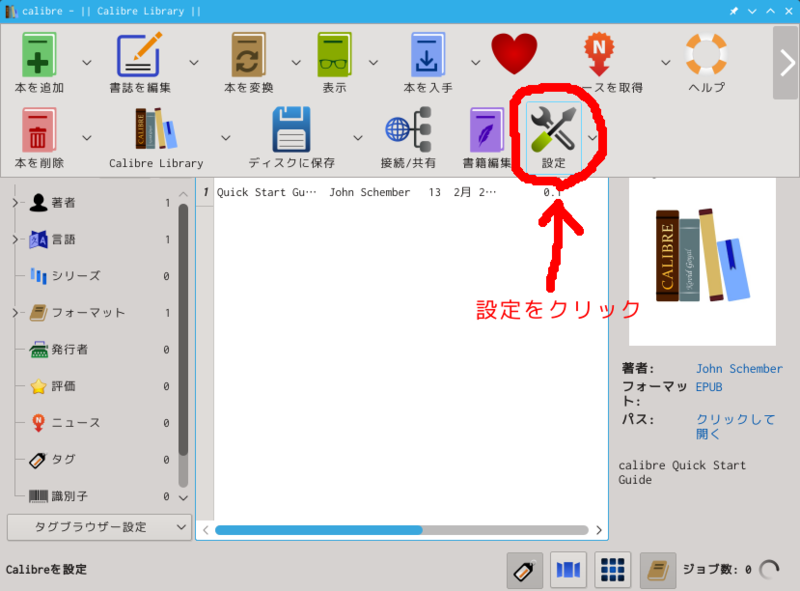800x591 pixels.
Task: Select ニュース in tag browser
Action: tap(76, 423)
